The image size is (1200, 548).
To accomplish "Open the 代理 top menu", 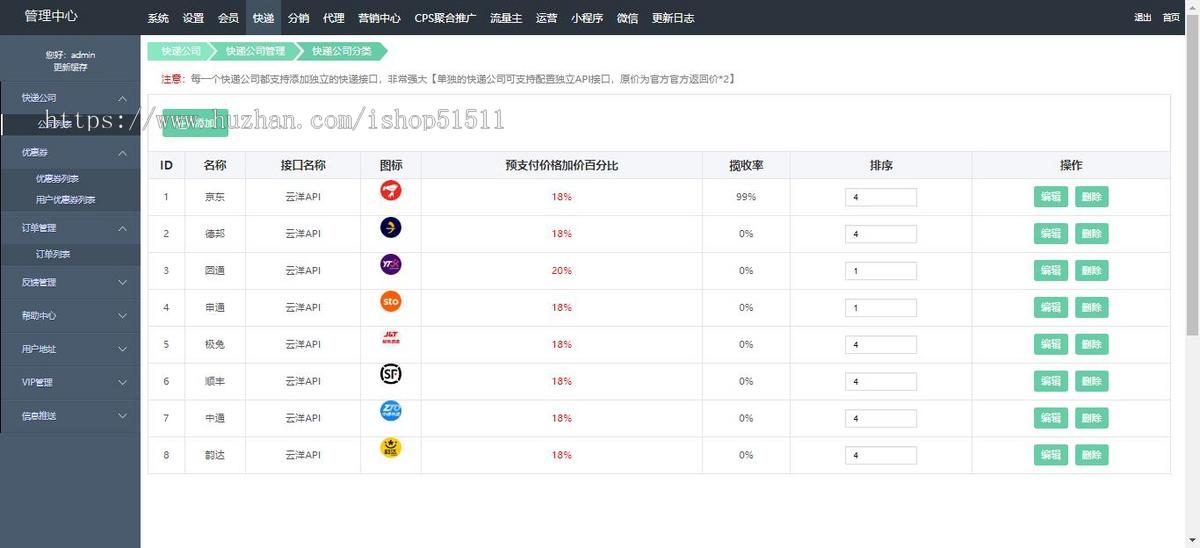I will click(334, 18).
